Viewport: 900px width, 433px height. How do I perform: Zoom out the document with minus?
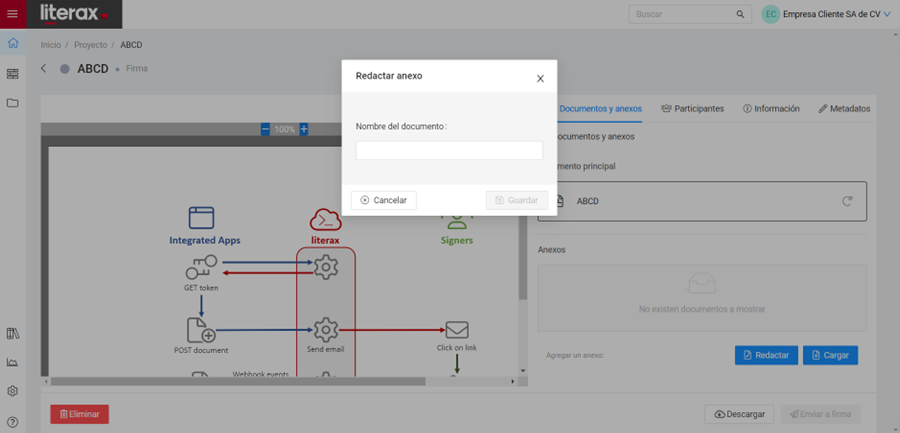(x=265, y=129)
